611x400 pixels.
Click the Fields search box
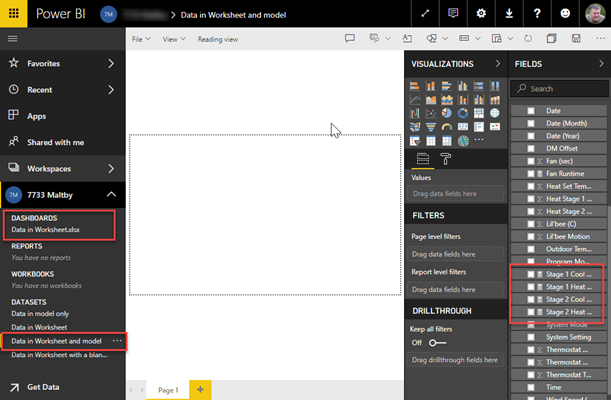[559, 89]
